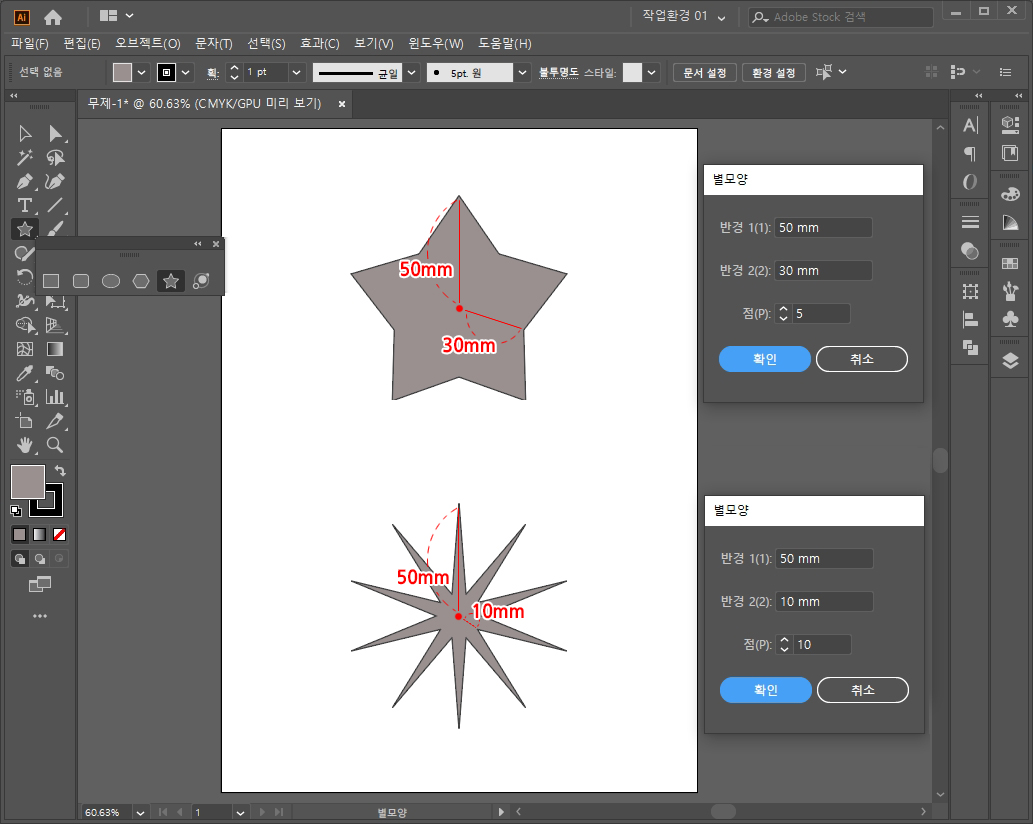Select the Selection tool arrow
The height and width of the screenshot is (824, 1033).
tap(25, 134)
